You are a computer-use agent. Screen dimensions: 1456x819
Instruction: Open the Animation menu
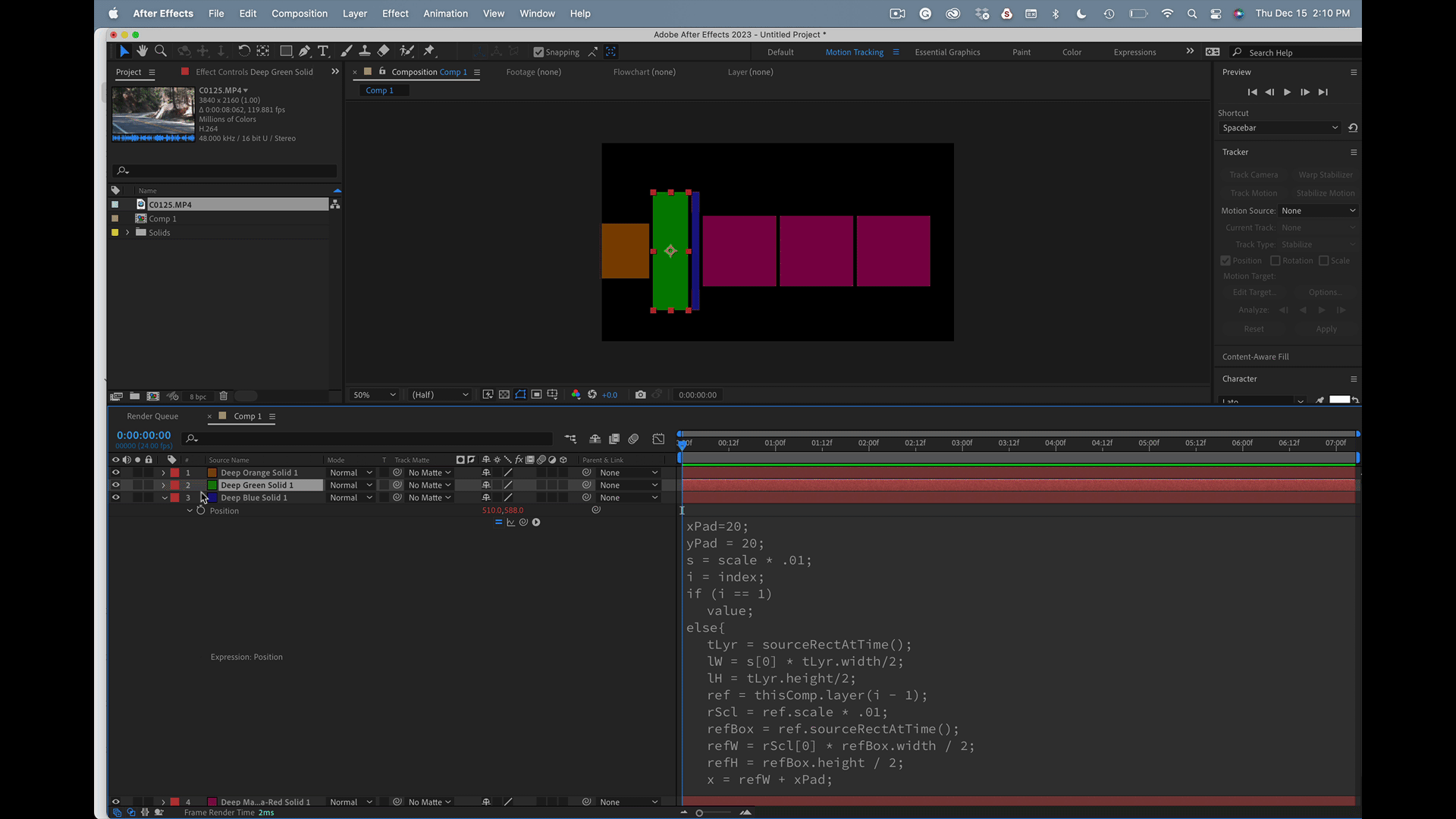click(x=445, y=14)
